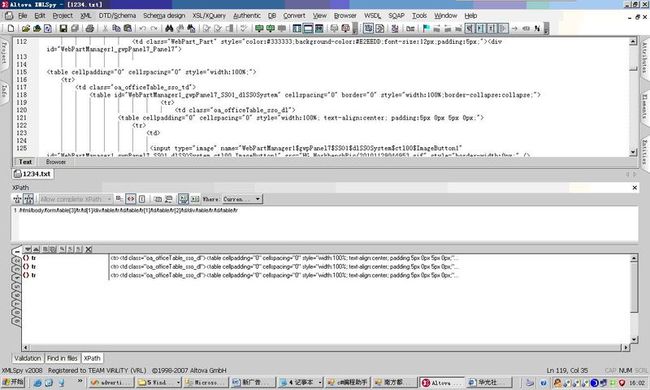Click the Undo arrow icon
This screenshot has height=390, width=650.
[143, 28]
